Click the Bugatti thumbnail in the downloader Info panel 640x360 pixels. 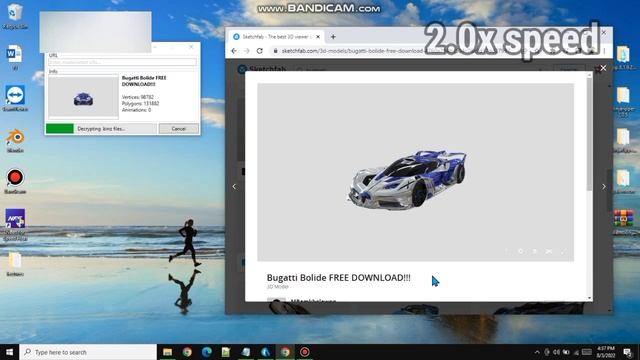tap(83, 96)
